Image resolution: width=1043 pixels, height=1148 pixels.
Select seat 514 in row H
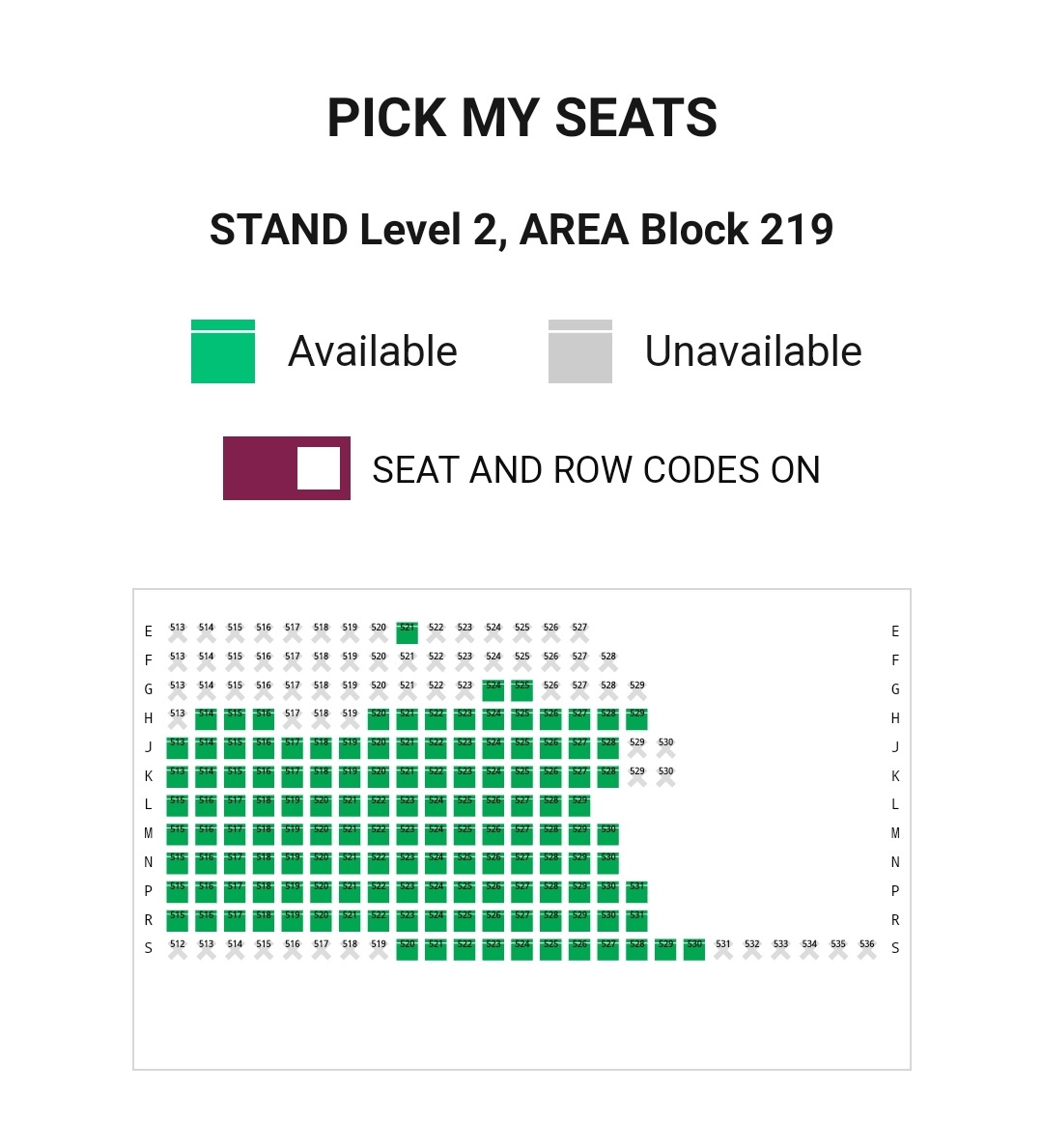pos(206,719)
